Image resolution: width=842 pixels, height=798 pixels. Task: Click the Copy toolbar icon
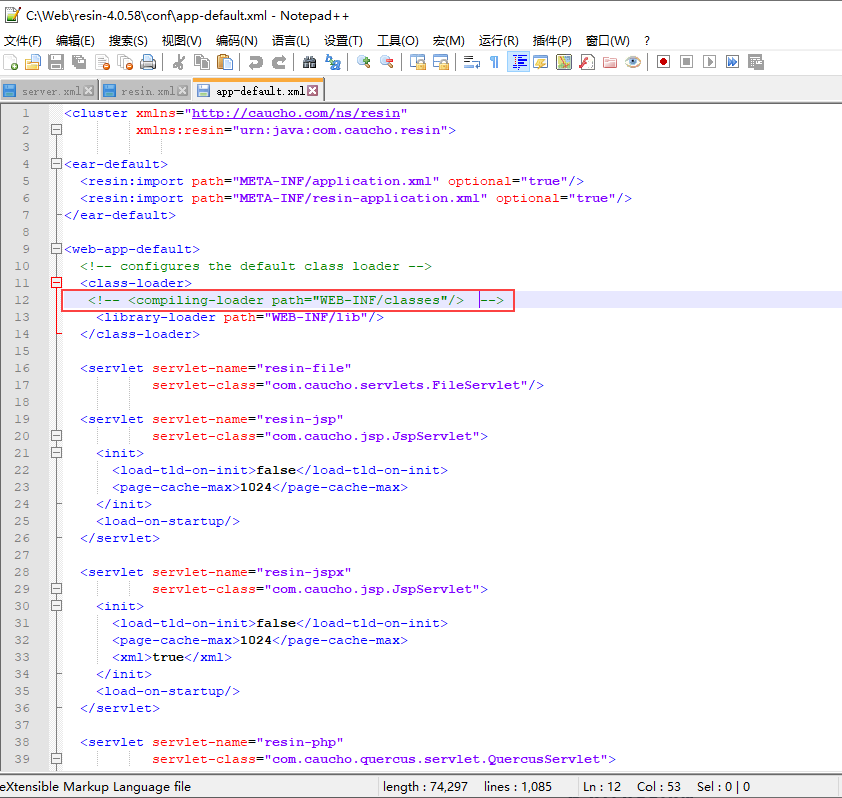[202, 62]
